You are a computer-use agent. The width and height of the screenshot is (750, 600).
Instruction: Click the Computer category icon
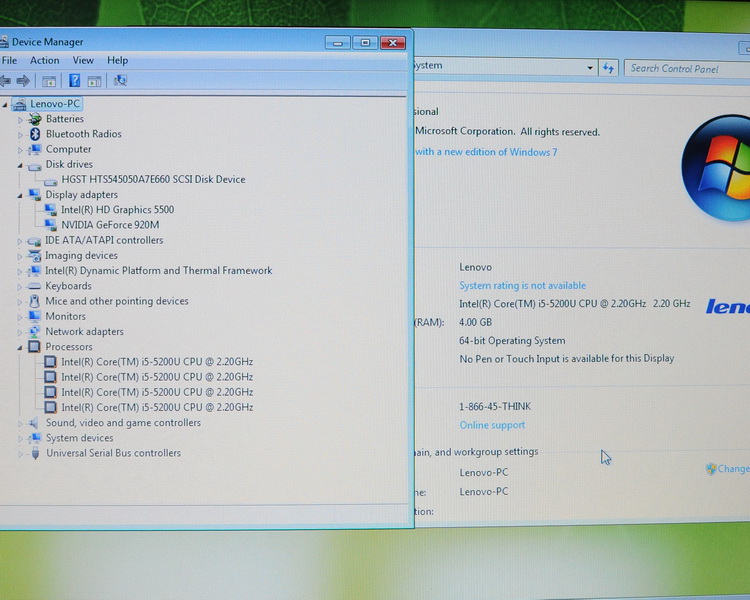click(34, 149)
